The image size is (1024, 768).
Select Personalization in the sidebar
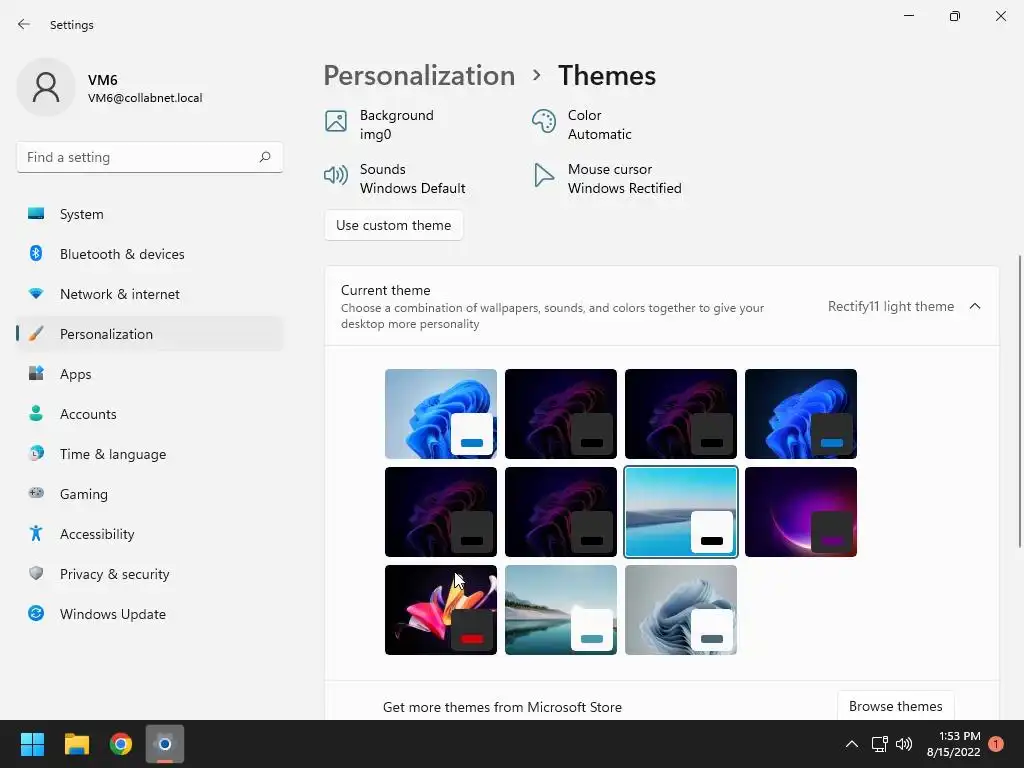tap(150, 334)
